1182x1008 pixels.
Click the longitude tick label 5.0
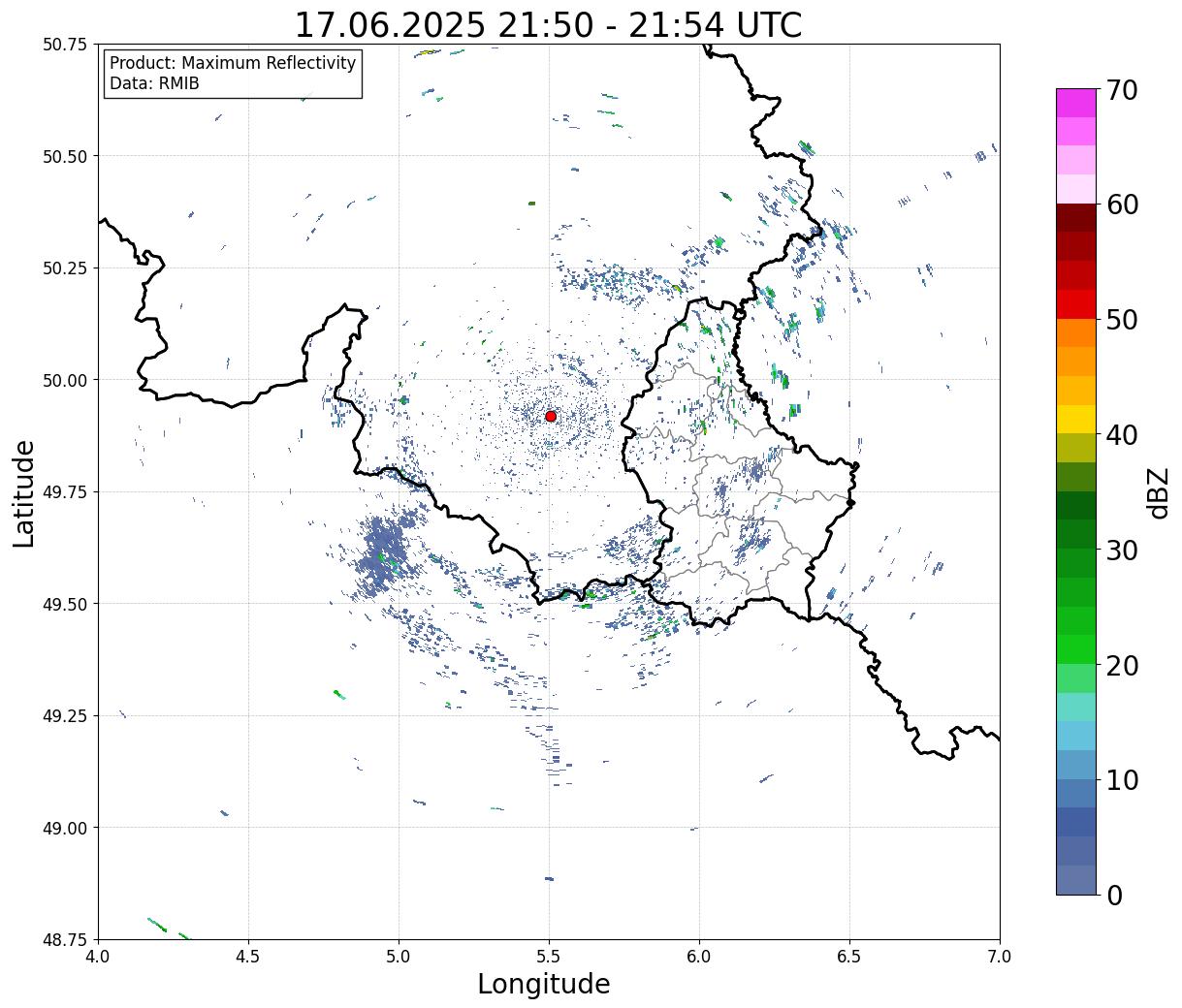(399, 957)
